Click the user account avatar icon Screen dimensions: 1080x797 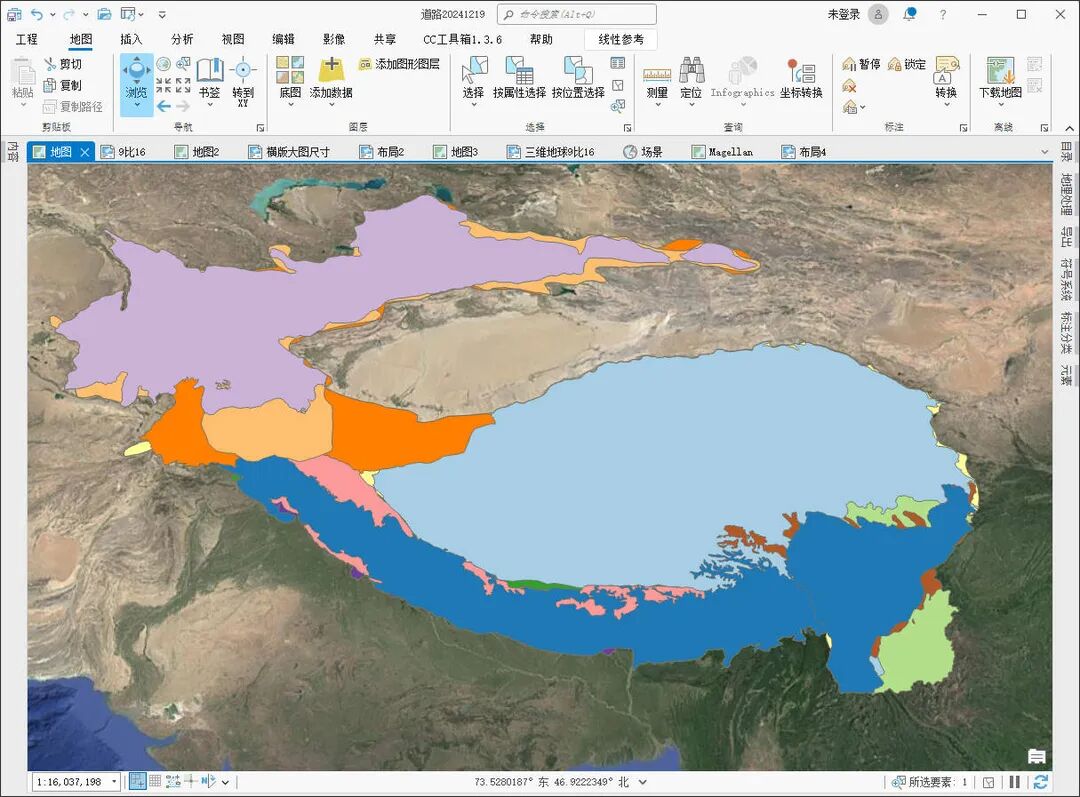pos(878,14)
